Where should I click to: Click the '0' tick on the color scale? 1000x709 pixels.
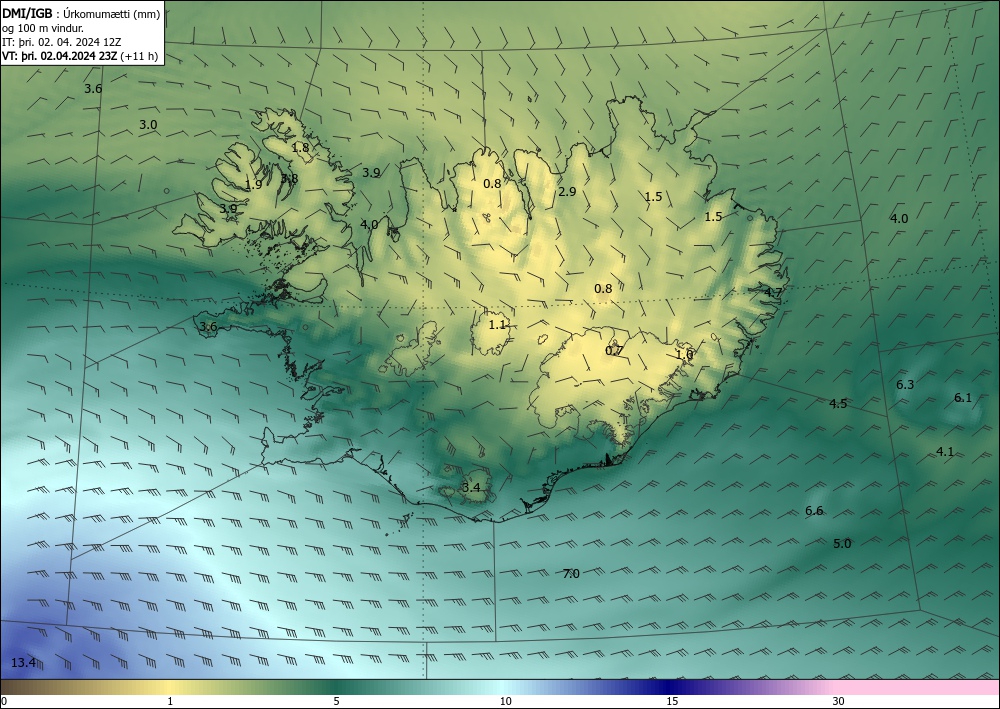click(4, 701)
